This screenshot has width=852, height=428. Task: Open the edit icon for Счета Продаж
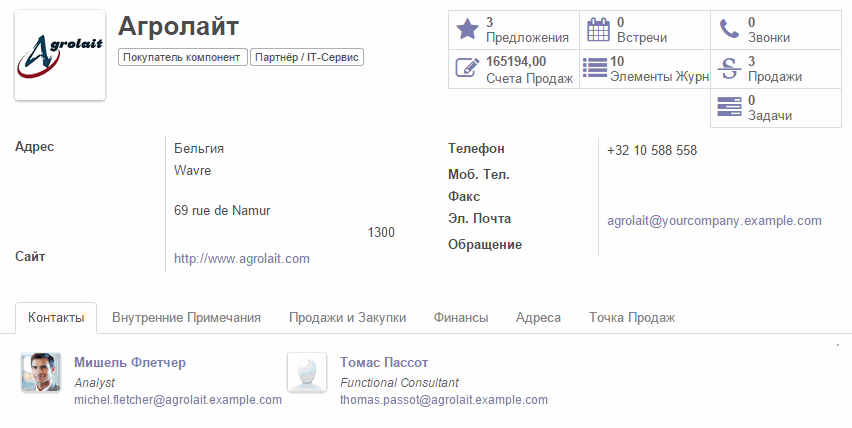pos(467,68)
